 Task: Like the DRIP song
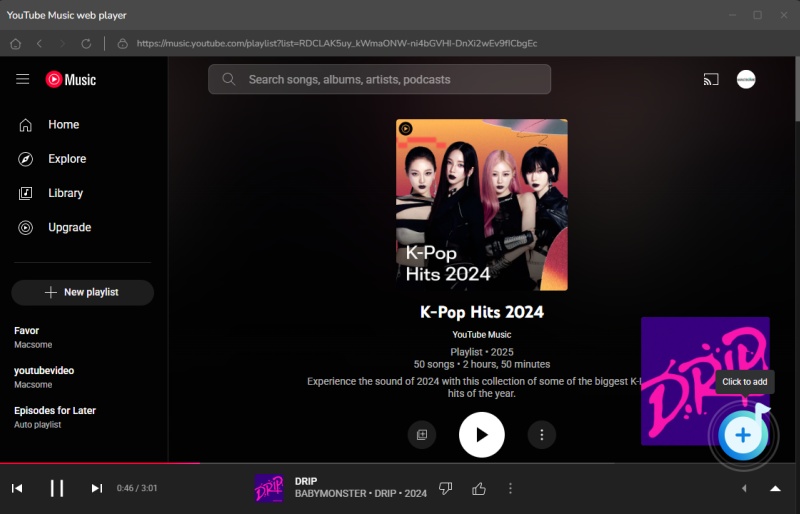[479, 488]
